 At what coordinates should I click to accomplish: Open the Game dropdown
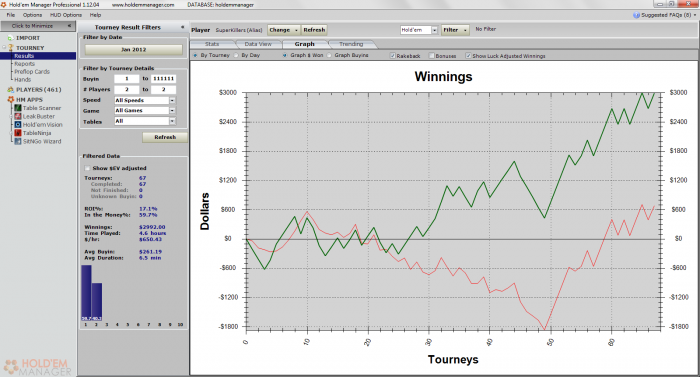[x=172, y=110]
